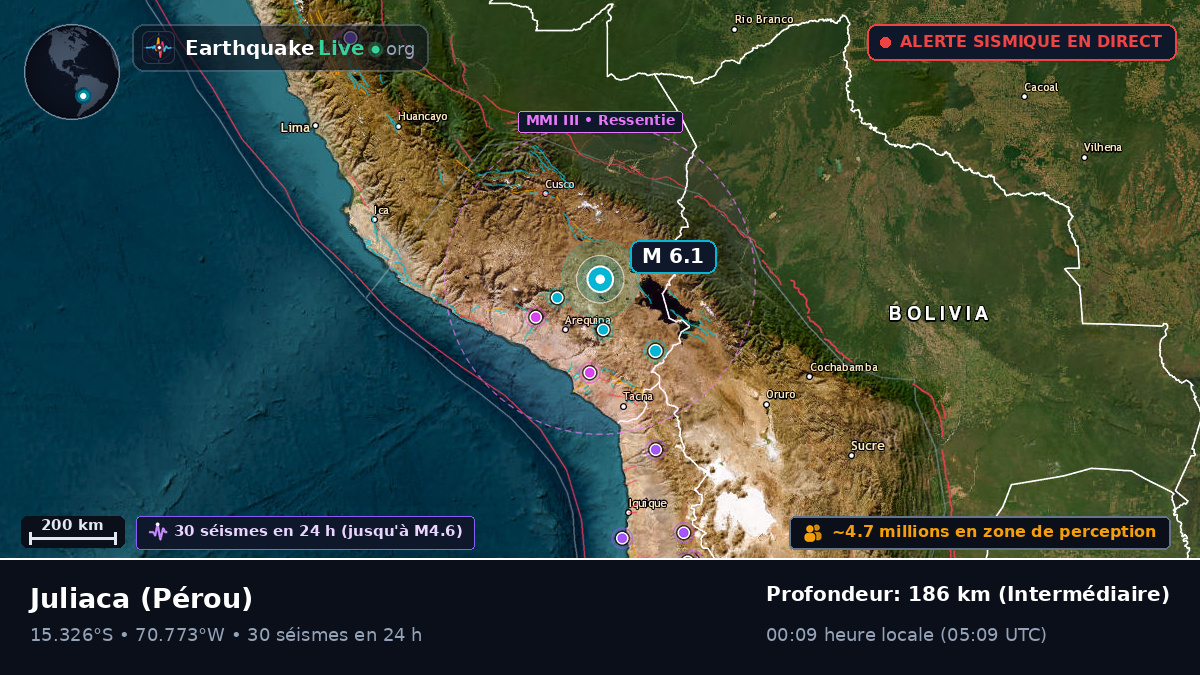Click the Sucre city label
The width and height of the screenshot is (1200, 675).
coord(867,445)
